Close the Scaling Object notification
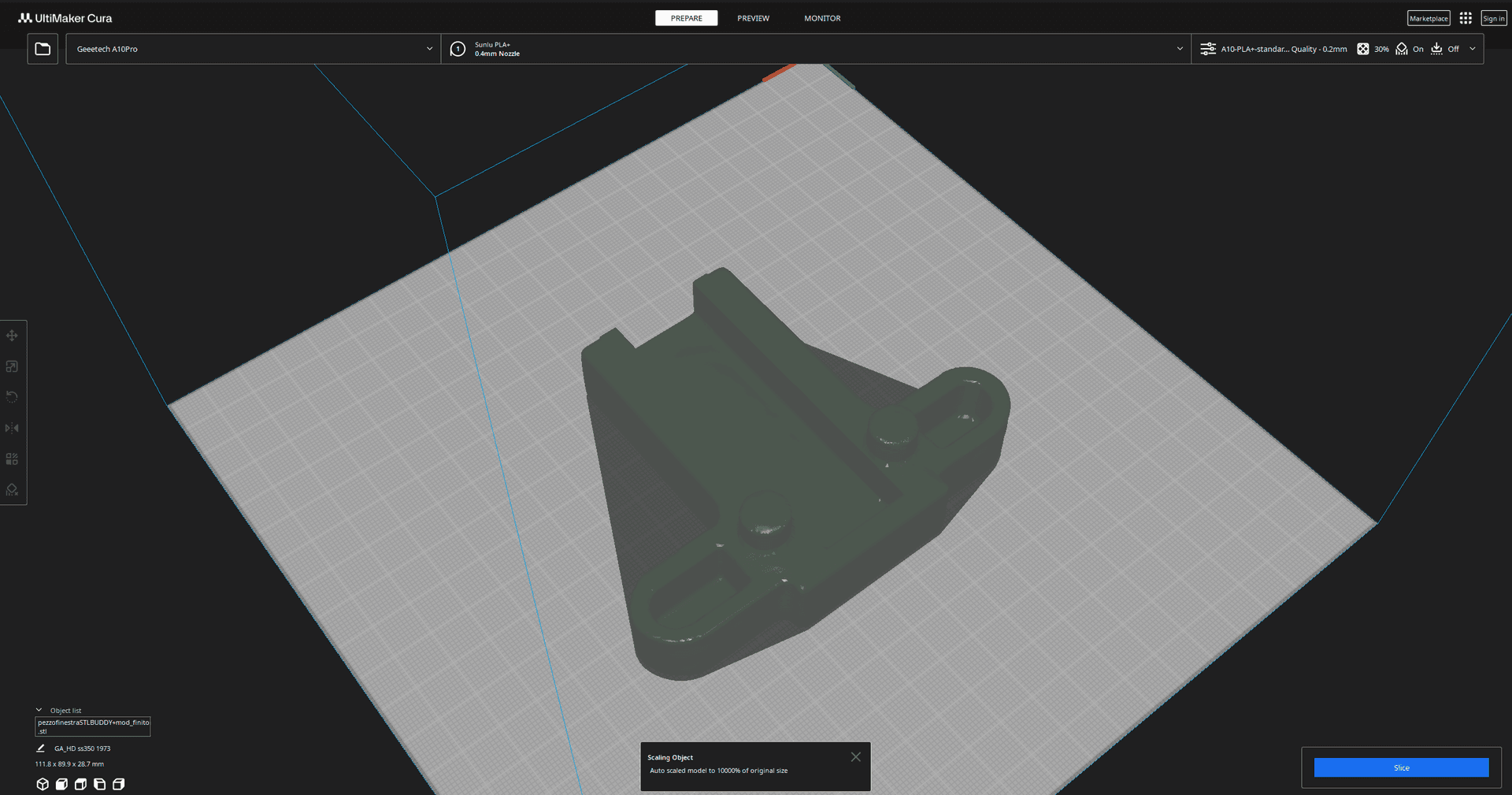The image size is (1512, 795). pos(855,757)
